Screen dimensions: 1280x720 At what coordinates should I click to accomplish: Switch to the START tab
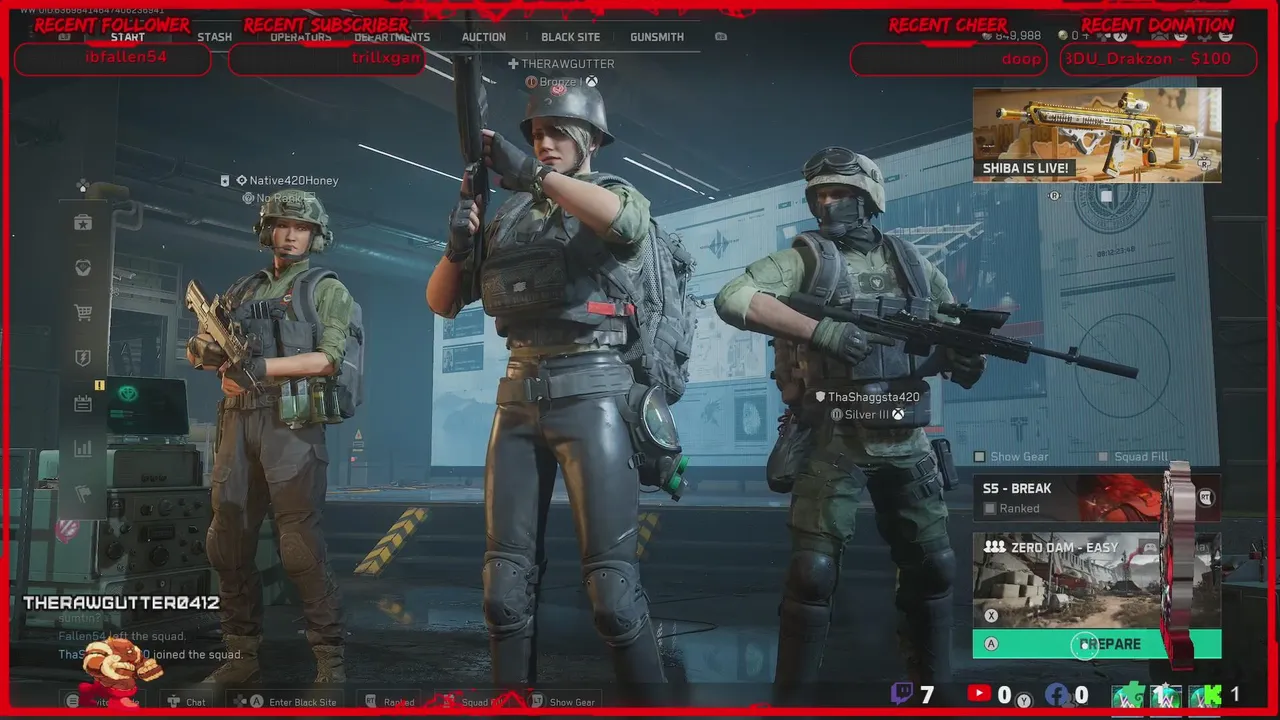[x=128, y=37]
